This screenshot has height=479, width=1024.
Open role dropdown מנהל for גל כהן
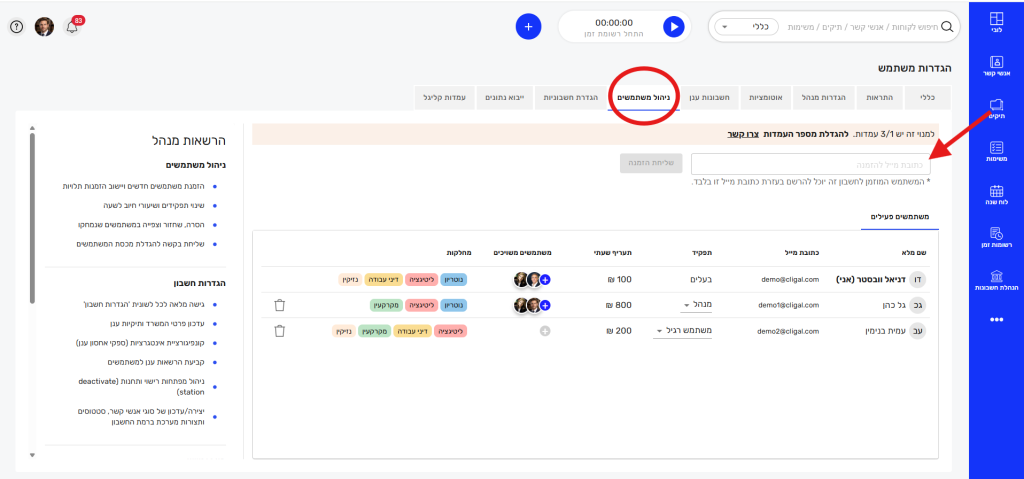[696, 305]
